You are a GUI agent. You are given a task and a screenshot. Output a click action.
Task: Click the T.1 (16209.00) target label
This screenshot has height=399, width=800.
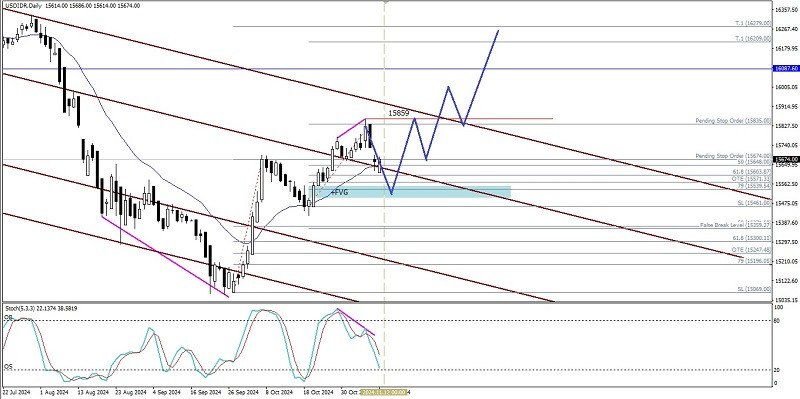click(x=753, y=38)
